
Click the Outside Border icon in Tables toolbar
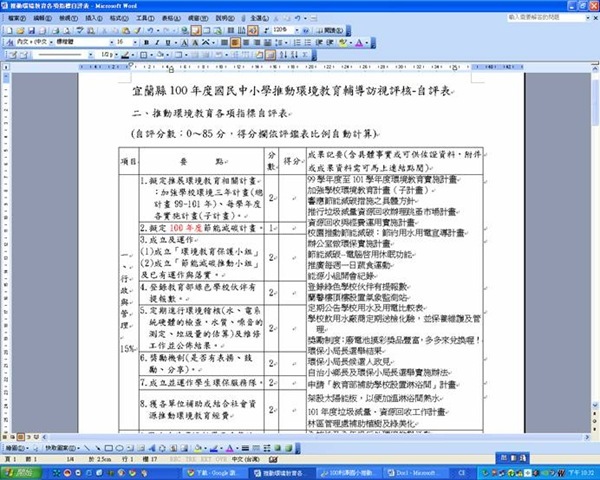tap(143, 55)
